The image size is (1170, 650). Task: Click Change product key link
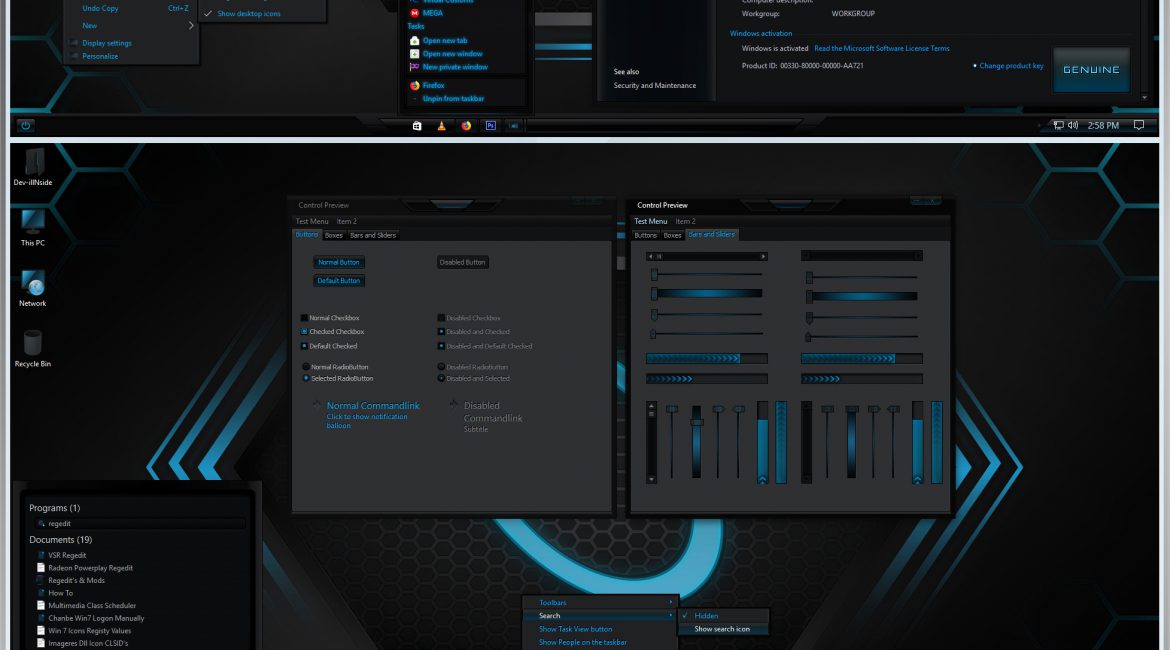pyautogui.click(x=1011, y=66)
